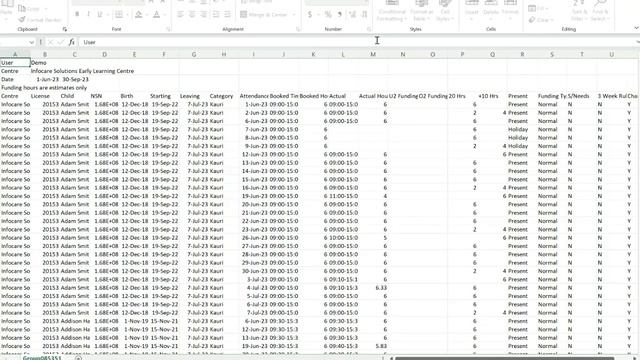Select cell containing 'Demo'

tap(45, 63)
